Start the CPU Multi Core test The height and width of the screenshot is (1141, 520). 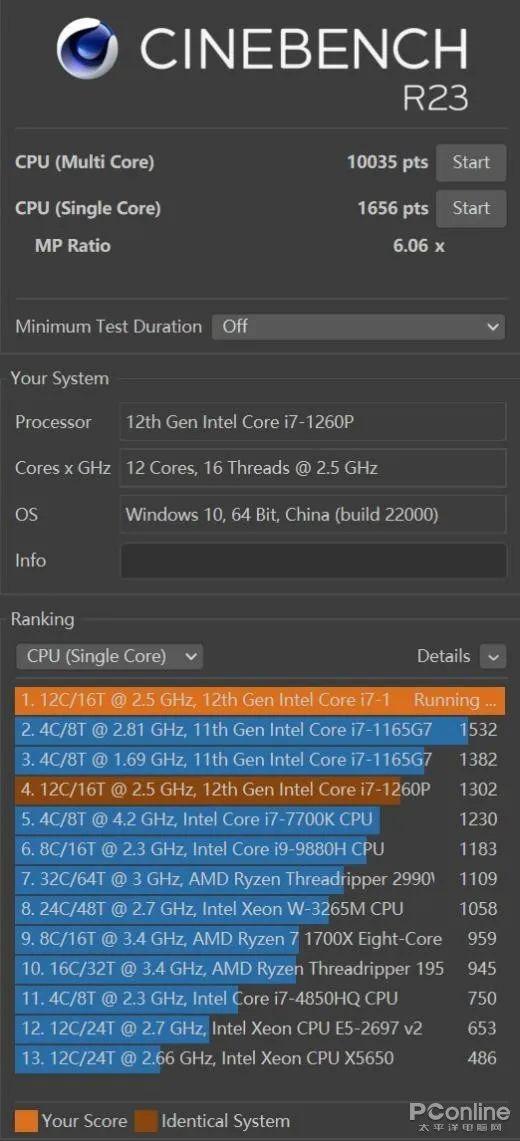[471, 162]
